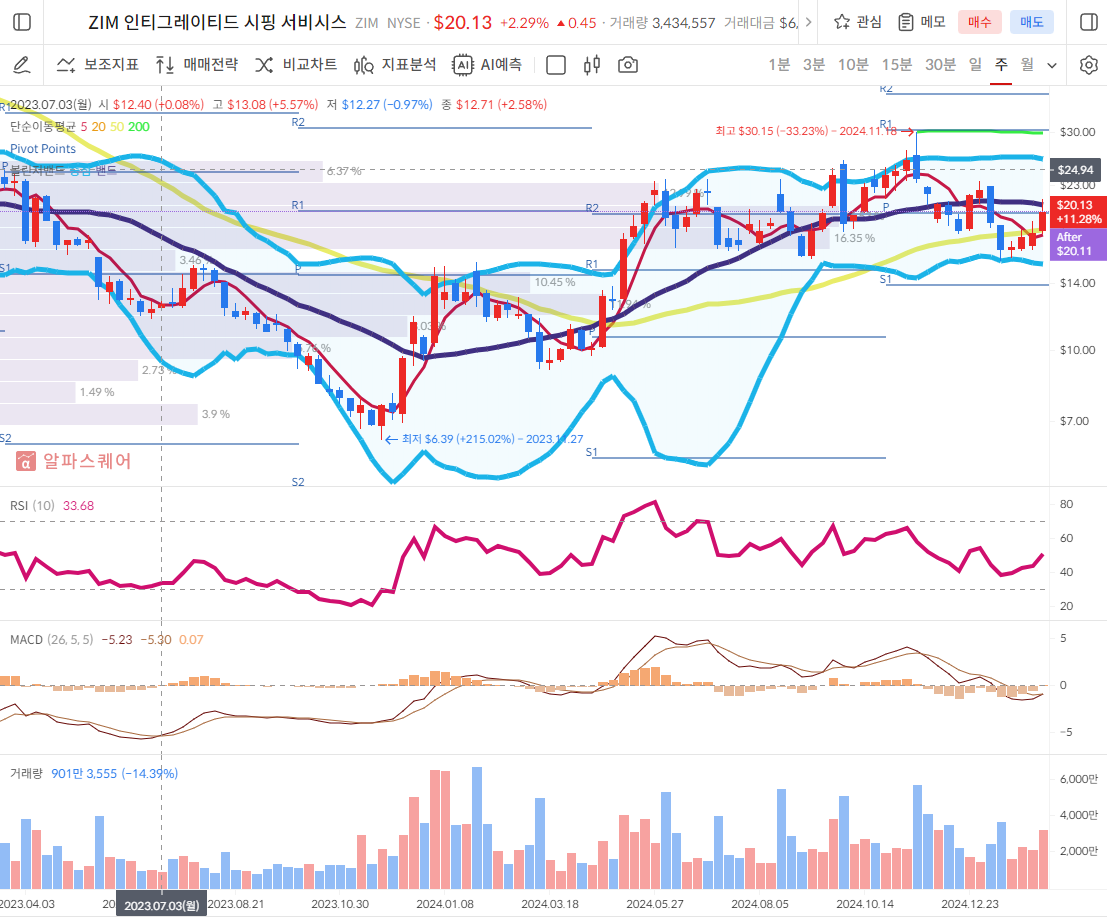Image resolution: width=1107 pixels, height=917 pixels.
Task: Click the $24.94 price axis tag
Action: (x=1075, y=170)
